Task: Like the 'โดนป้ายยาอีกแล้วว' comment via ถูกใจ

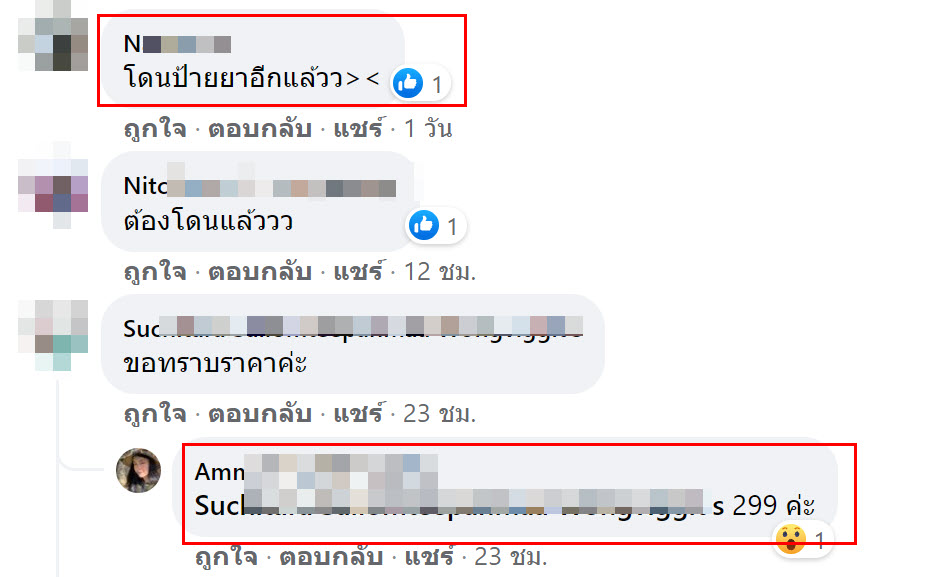Action: 155,129
